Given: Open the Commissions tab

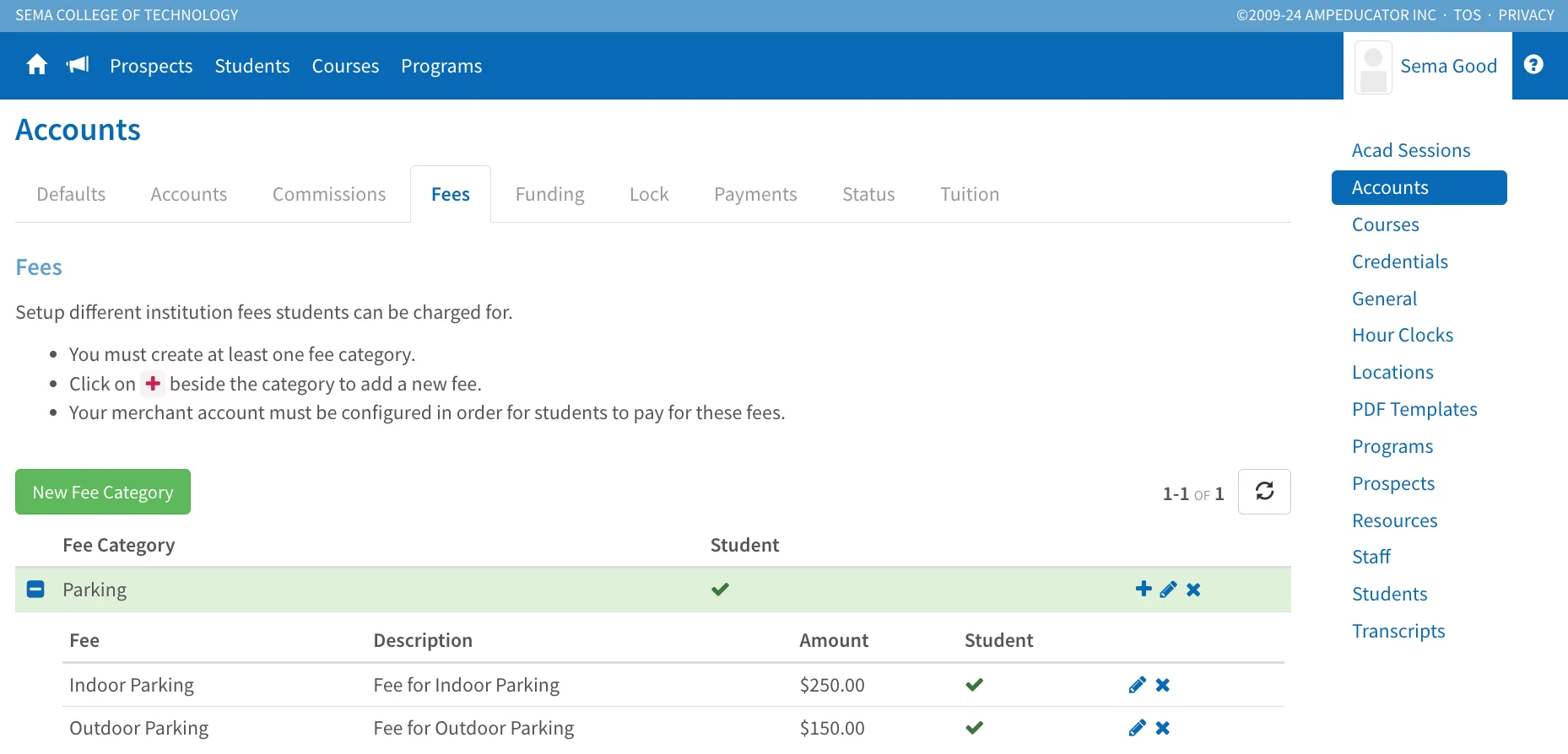Looking at the screenshot, I should [329, 194].
